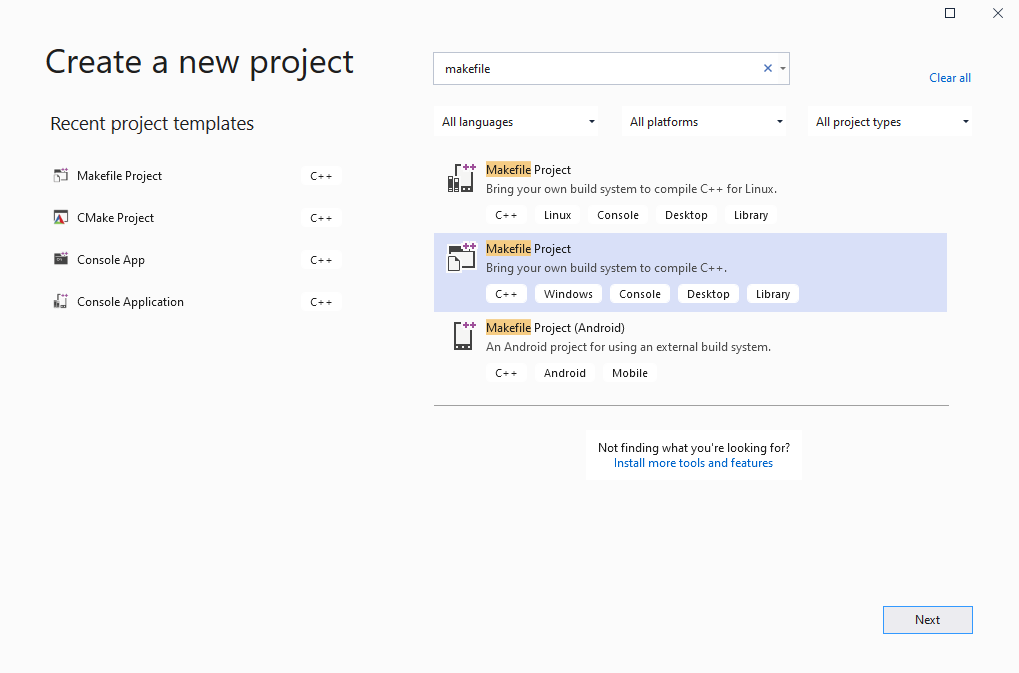Open the All project types filter dropdown
Screen dimensions: 1019x673
890,121
